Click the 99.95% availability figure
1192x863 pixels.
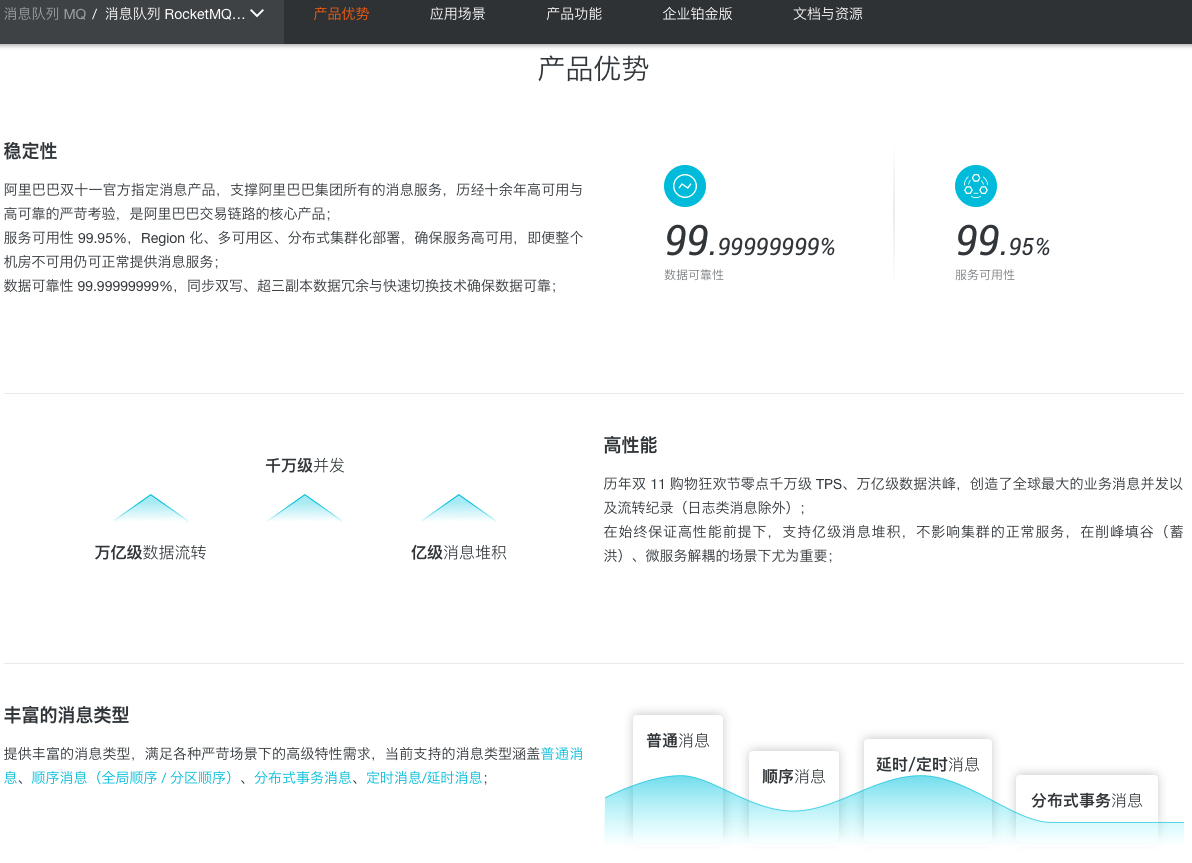[x=1003, y=241]
